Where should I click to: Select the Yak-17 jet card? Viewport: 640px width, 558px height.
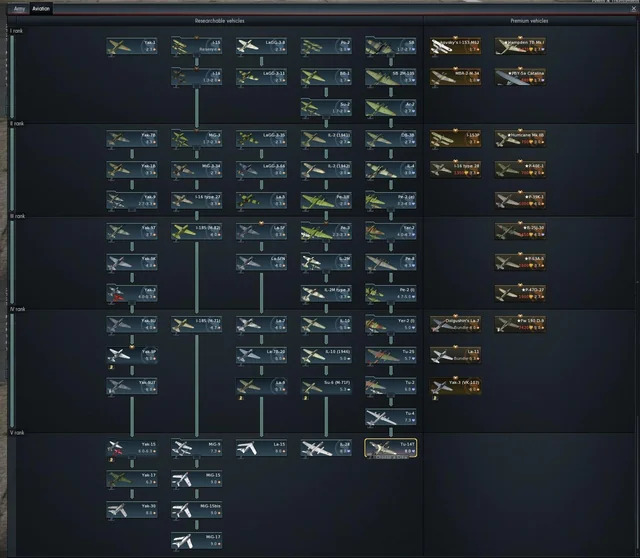click(132, 480)
